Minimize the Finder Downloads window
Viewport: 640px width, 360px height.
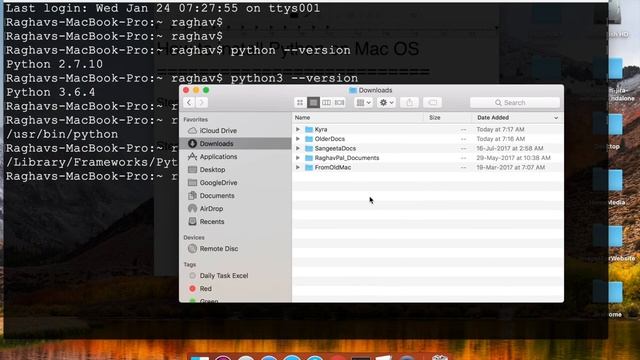[x=196, y=90]
